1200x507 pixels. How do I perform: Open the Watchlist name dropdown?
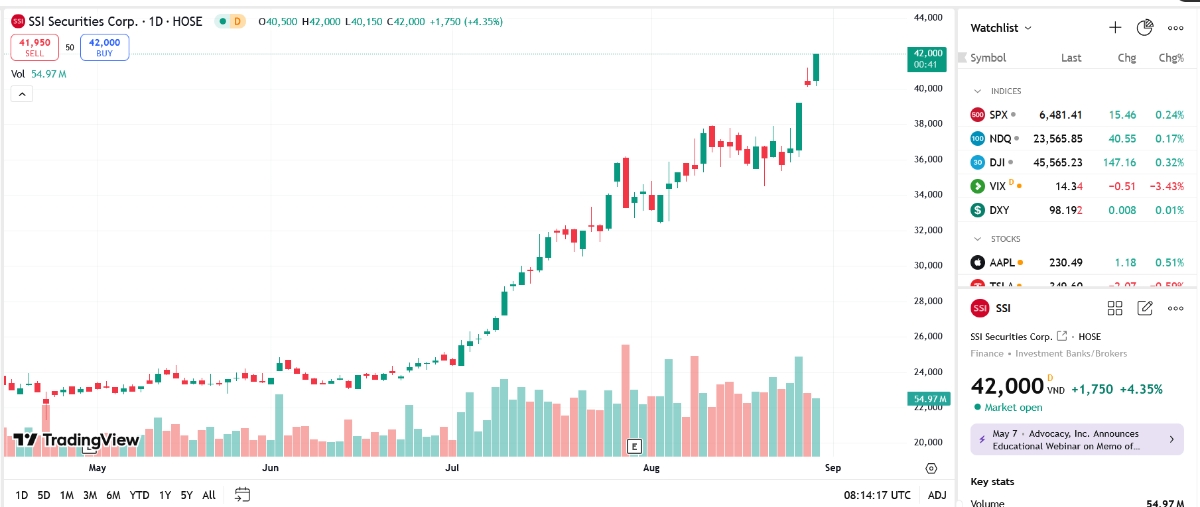1001,28
